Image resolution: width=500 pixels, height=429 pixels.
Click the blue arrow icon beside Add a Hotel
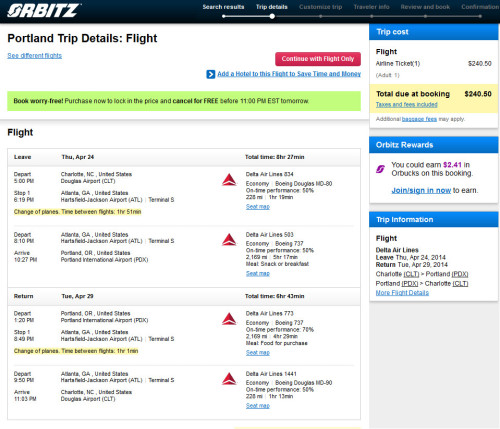click(x=211, y=74)
